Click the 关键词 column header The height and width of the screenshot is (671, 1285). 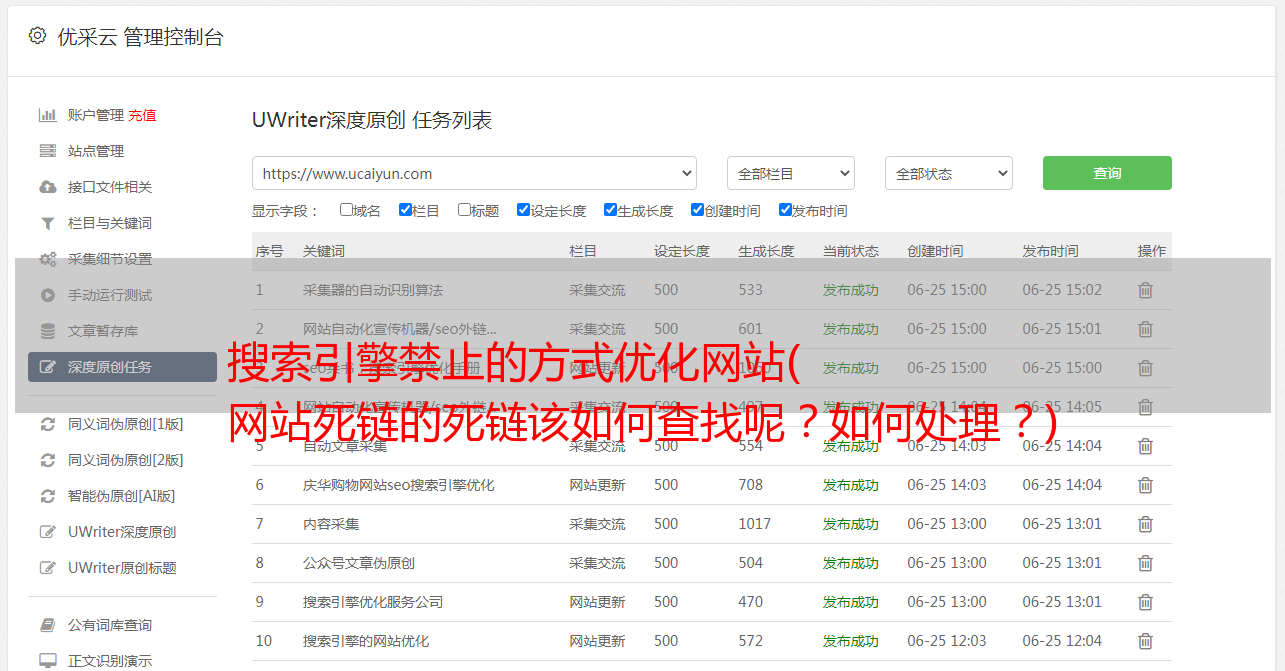tap(324, 251)
